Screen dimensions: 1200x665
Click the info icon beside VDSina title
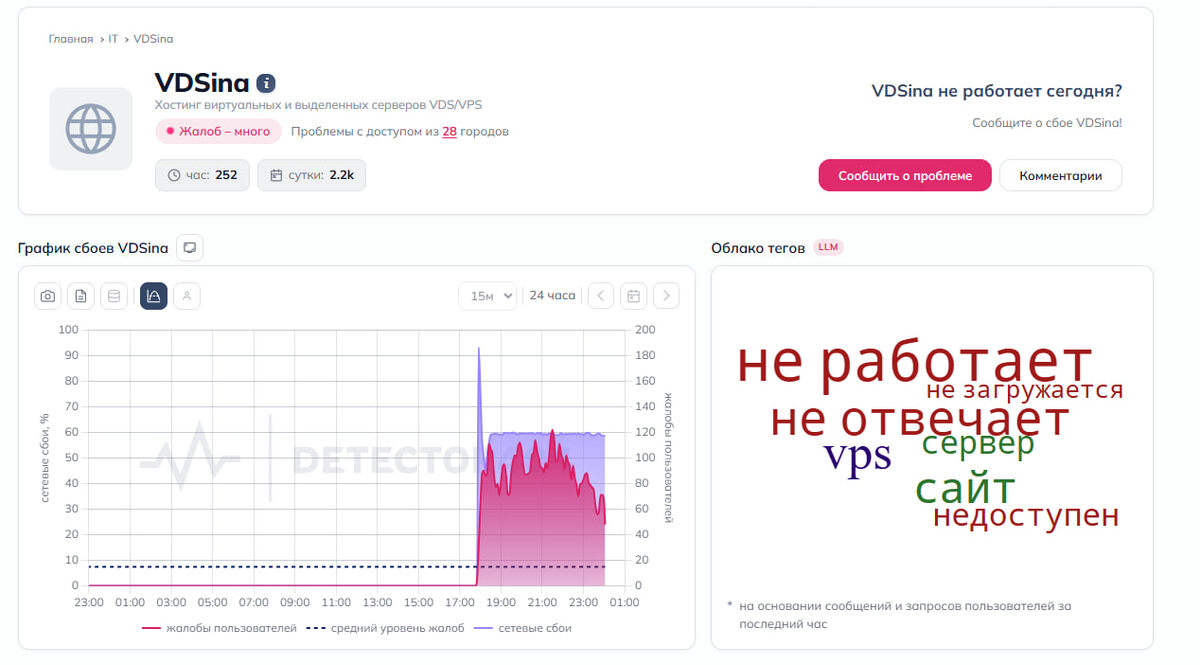tap(266, 83)
